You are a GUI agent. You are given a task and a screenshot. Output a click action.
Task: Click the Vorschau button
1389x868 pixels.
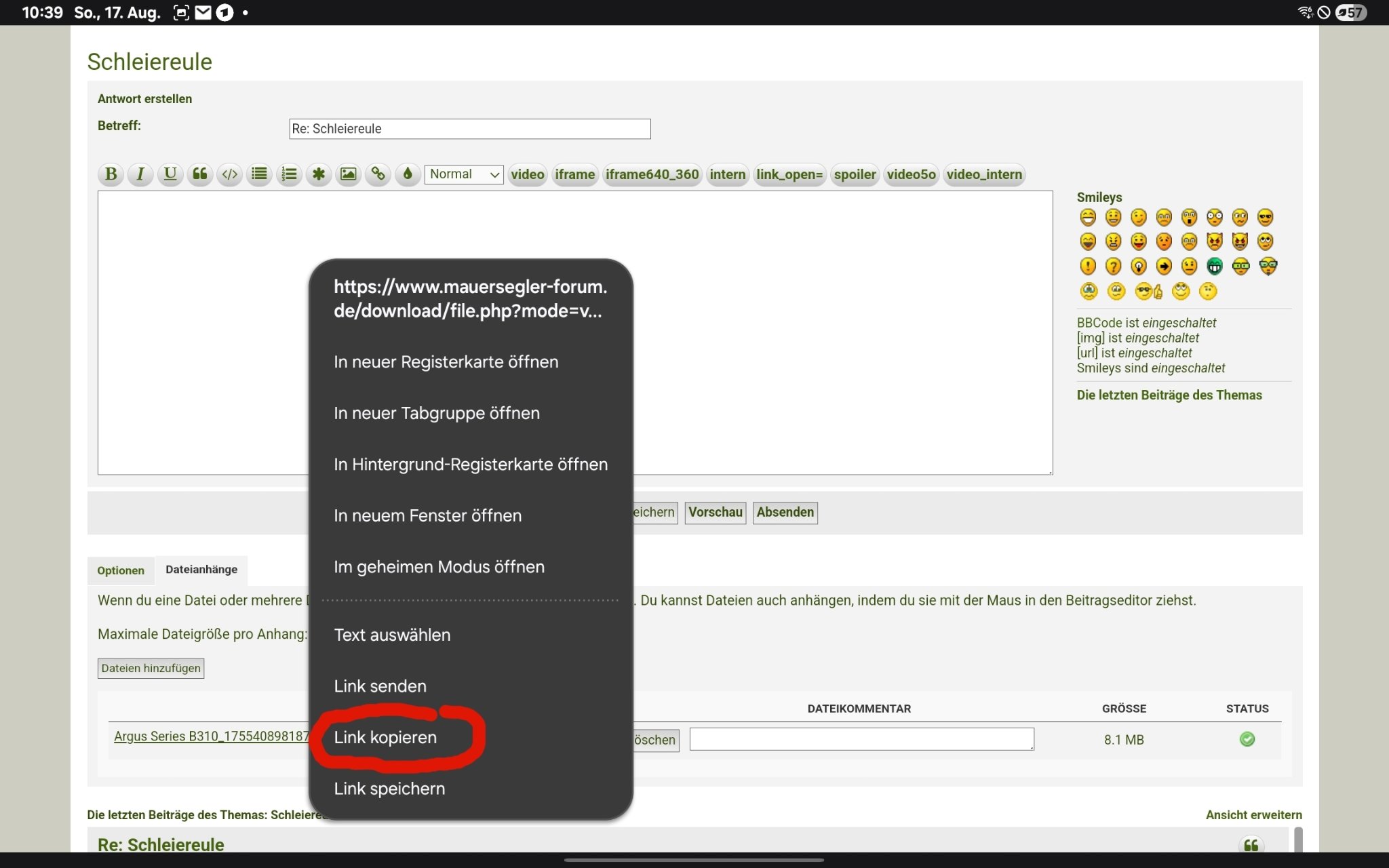click(x=716, y=513)
